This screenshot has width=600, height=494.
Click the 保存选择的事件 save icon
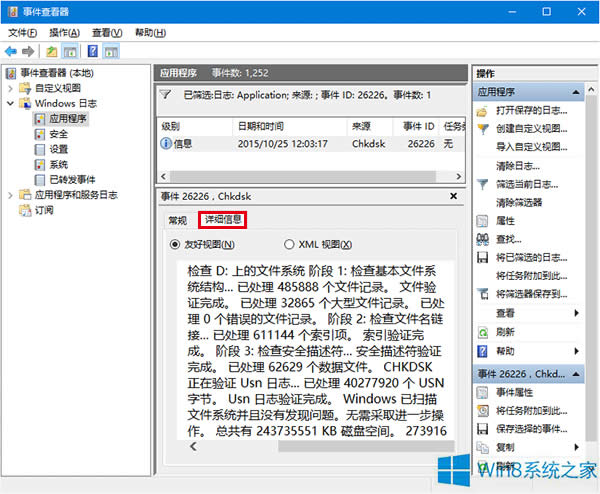(x=483, y=429)
